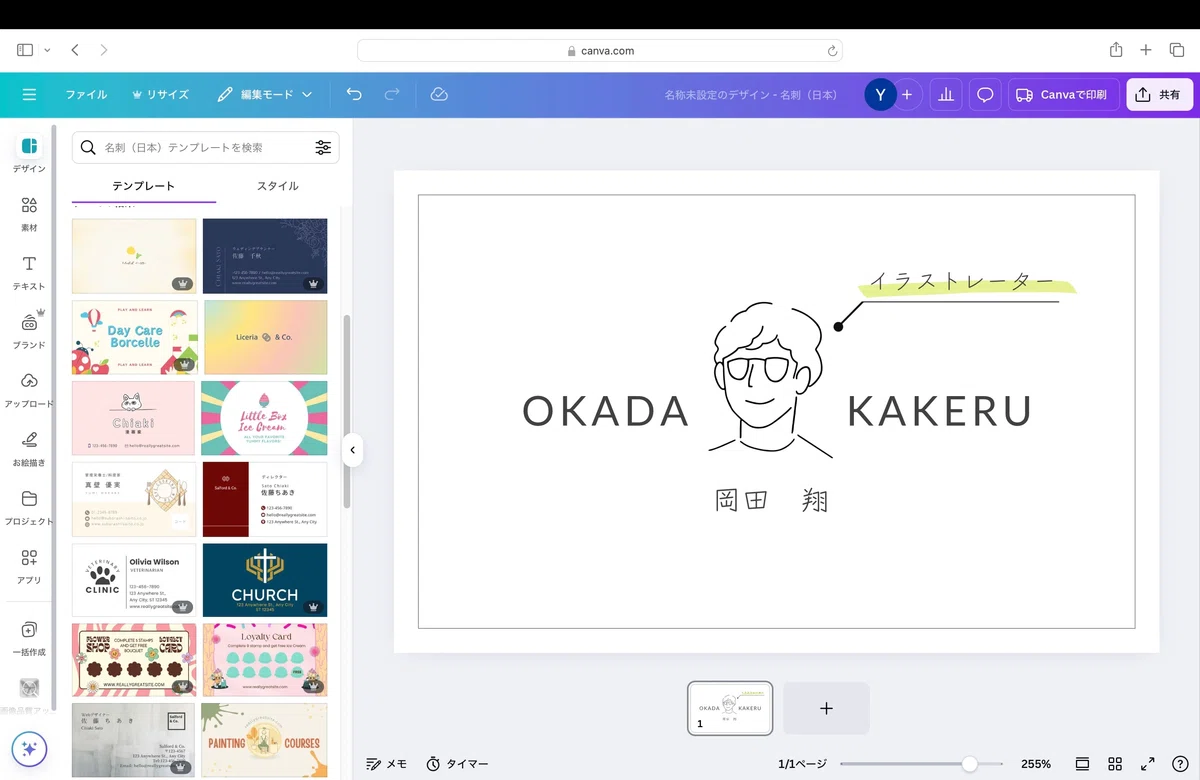This screenshot has width=1200, height=780.
Task: Open new Safari tab
Action: point(1146,50)
